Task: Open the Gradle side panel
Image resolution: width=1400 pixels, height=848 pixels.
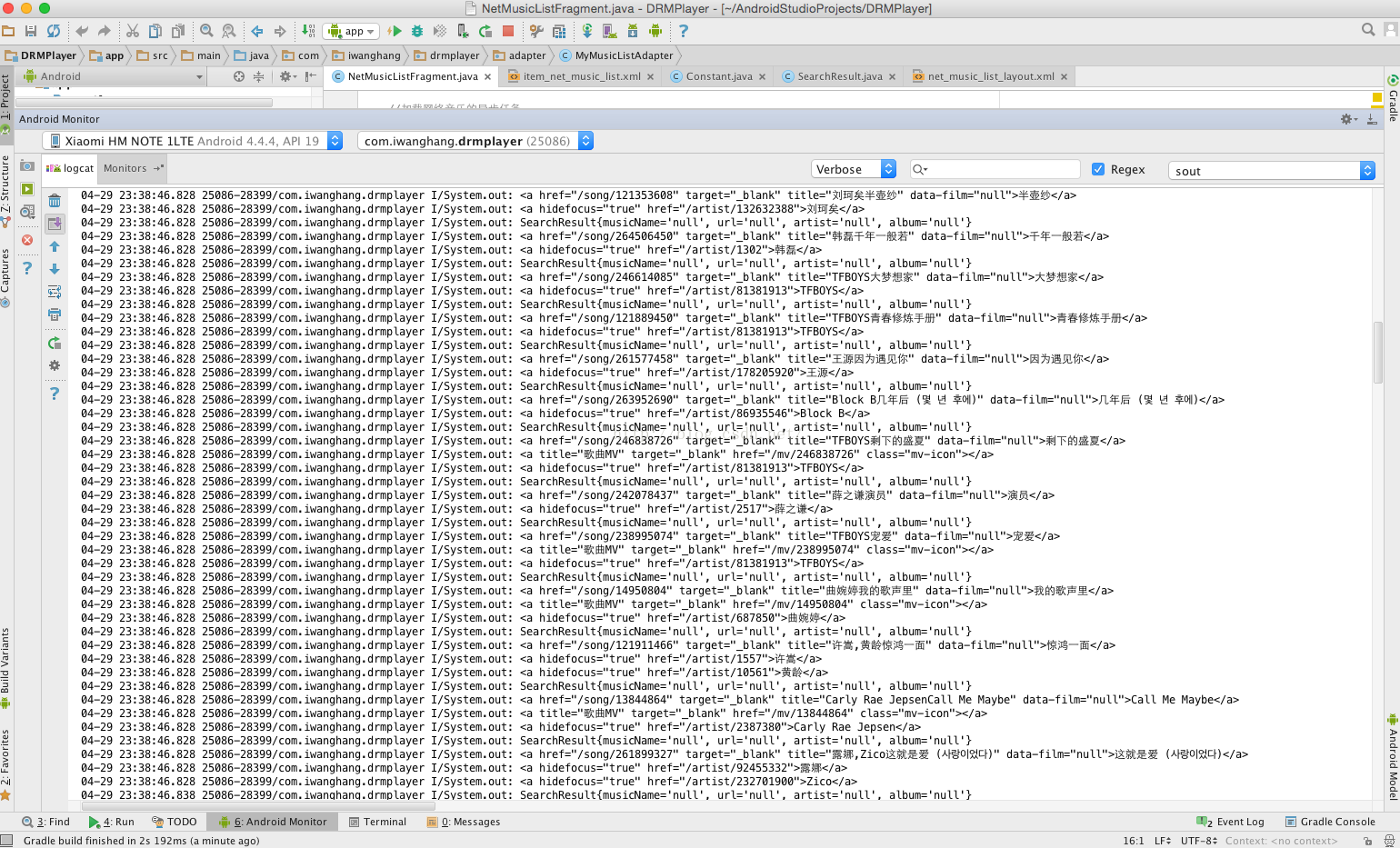Action: (x=1392, y=98)
